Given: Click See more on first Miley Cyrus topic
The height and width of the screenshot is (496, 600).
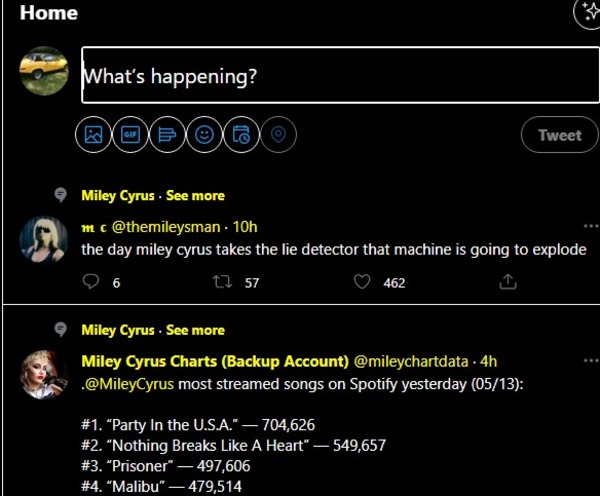Looking at the screenshot, I should point(195,195).
